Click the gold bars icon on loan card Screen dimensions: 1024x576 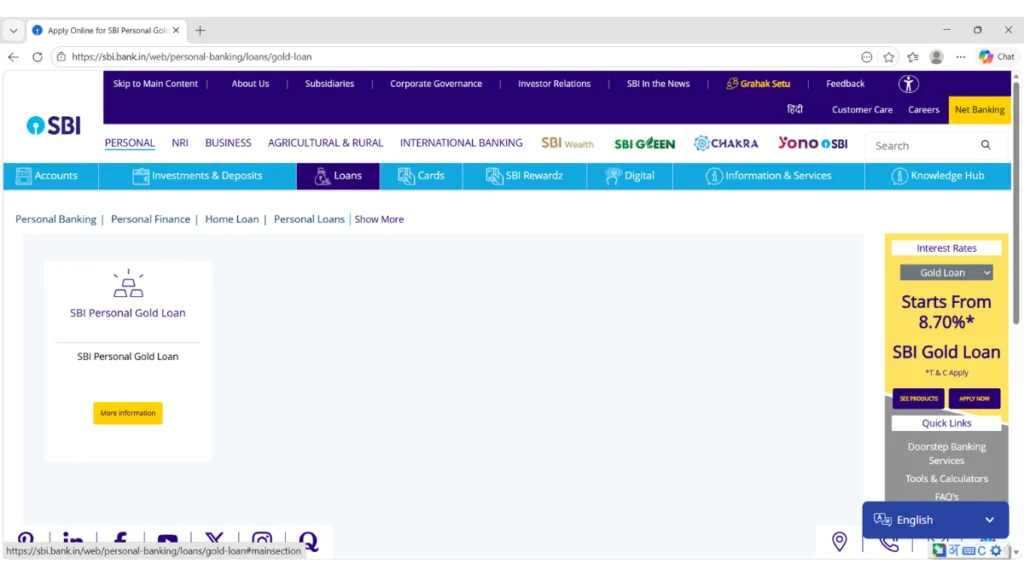click(x=128, y=283)
